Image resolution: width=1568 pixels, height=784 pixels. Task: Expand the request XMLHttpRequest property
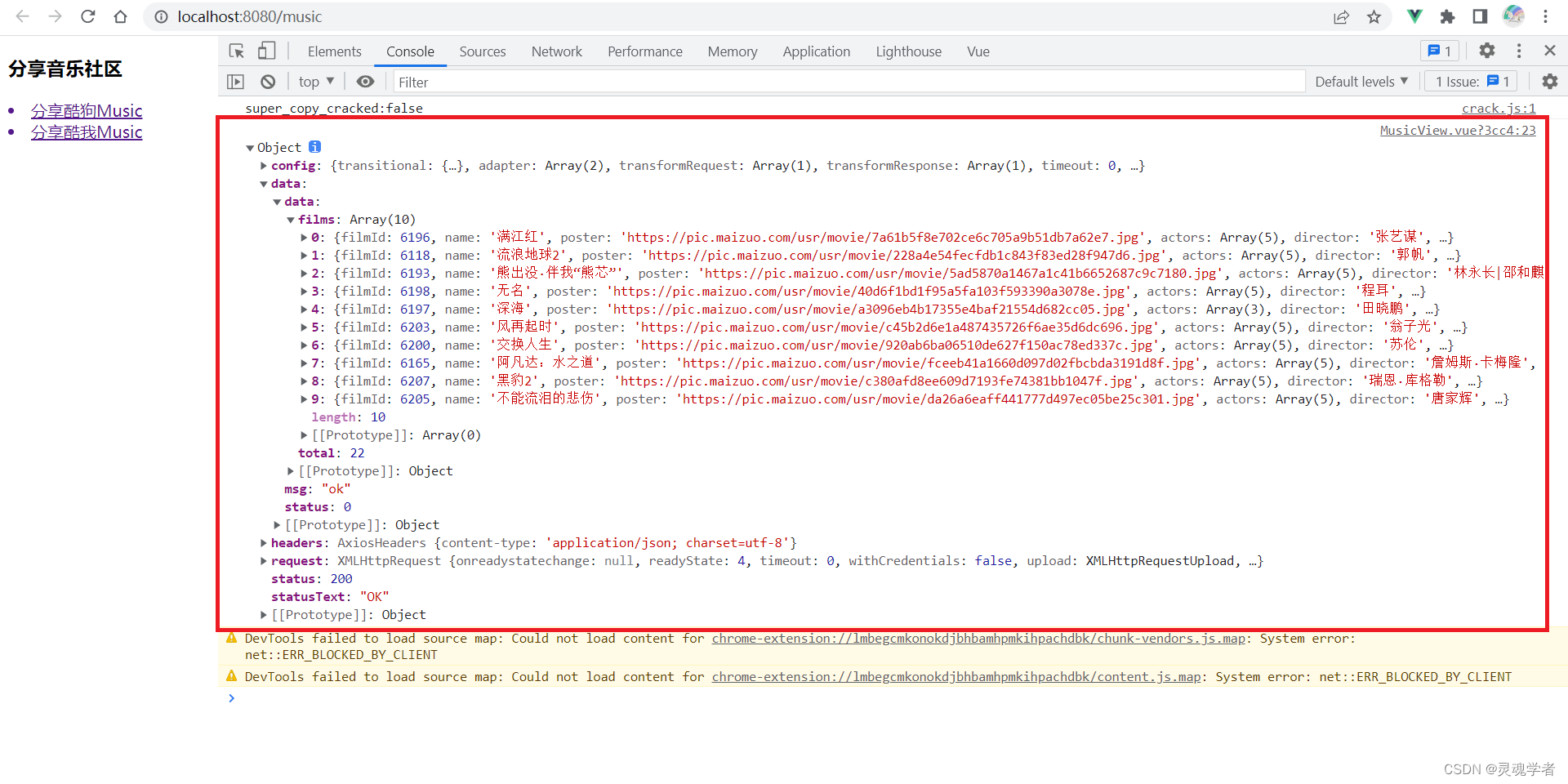click(264, 561)
